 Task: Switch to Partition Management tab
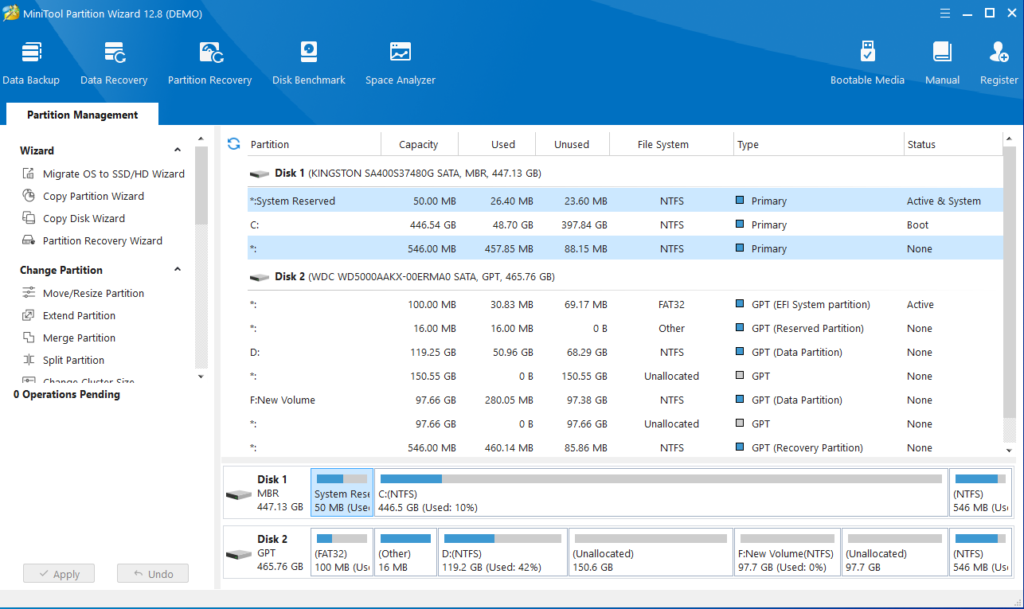(82, 114)
